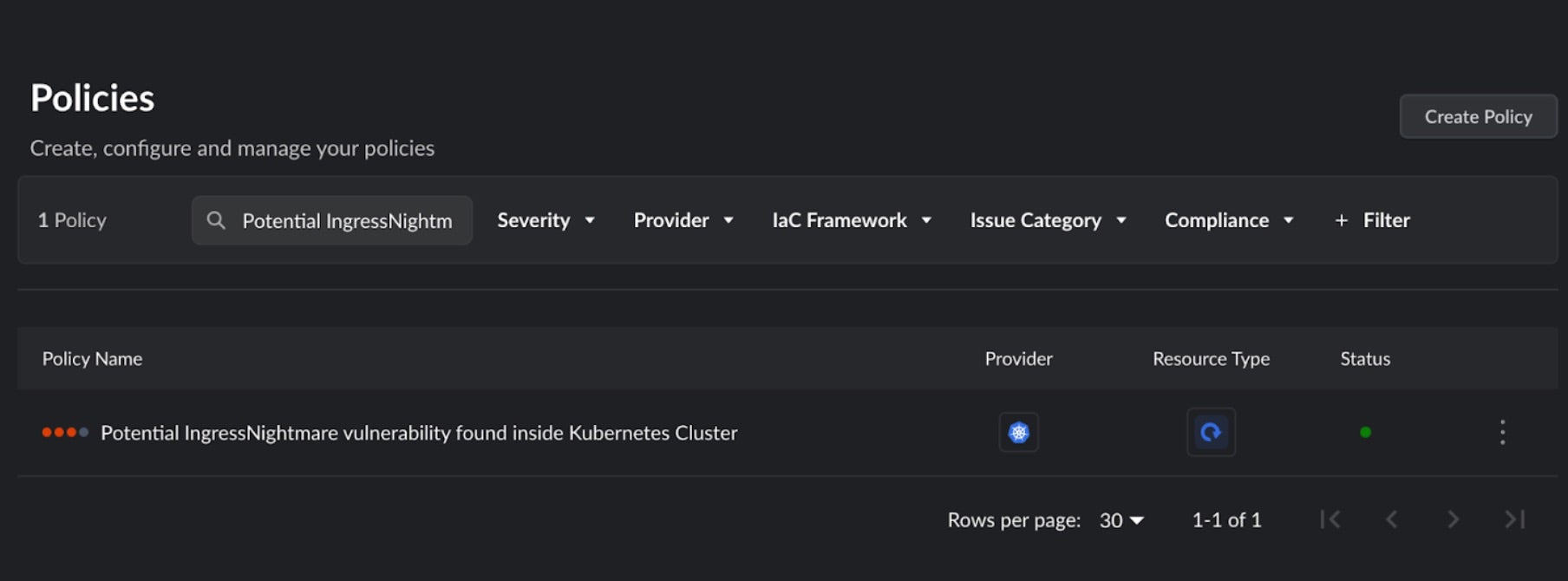
Task: Click the Kubernetes provider icon
Action: [1018, 432]
